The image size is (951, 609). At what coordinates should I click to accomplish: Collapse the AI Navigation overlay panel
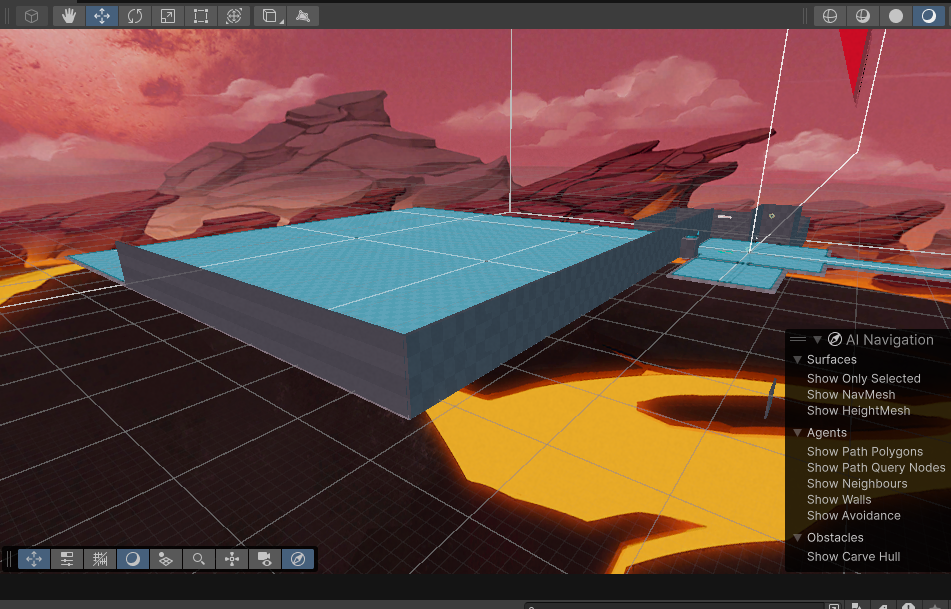[817, 340]
